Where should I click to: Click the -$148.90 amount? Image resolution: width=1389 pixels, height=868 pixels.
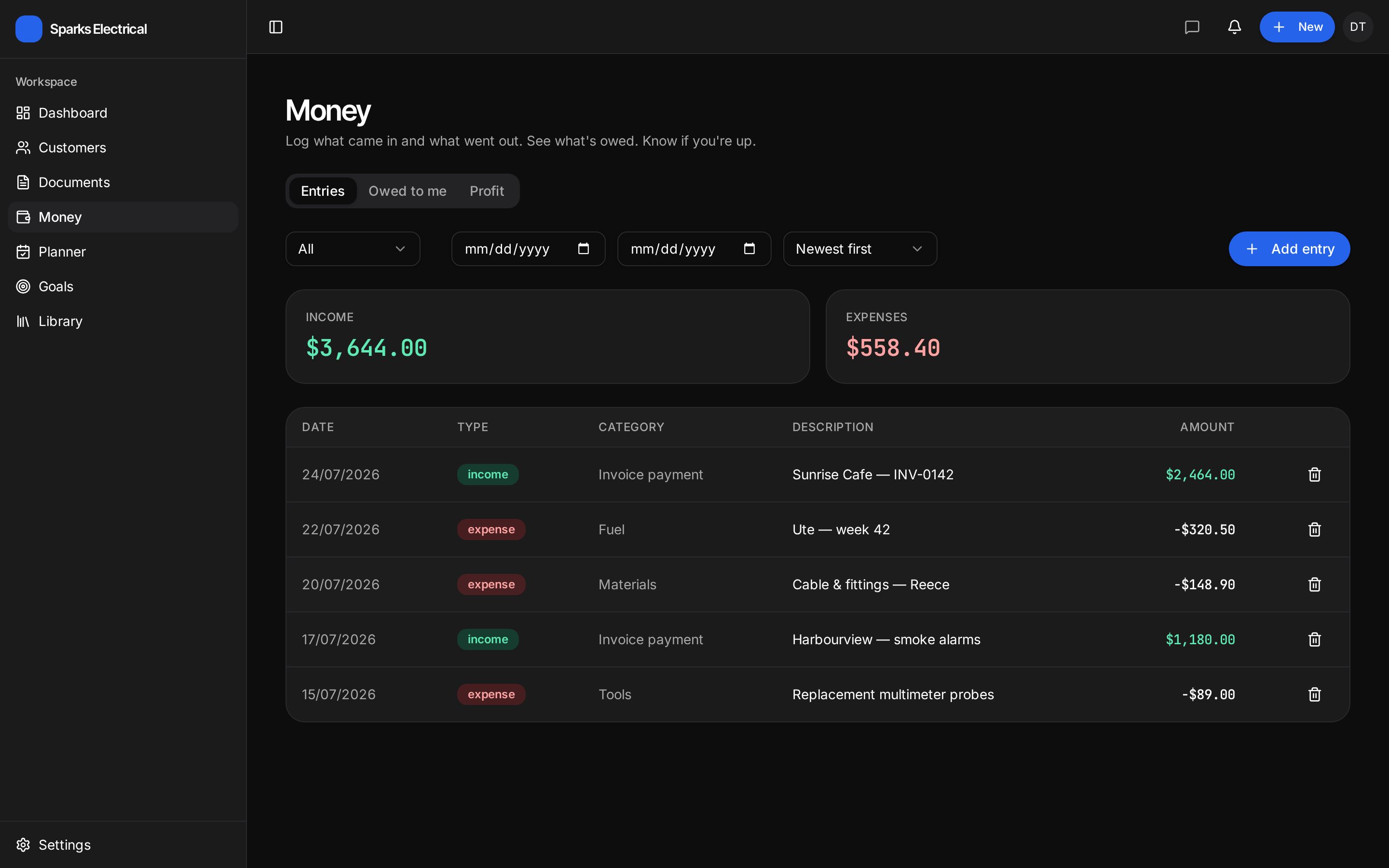pyautogui.click(x=1204, y=584)
